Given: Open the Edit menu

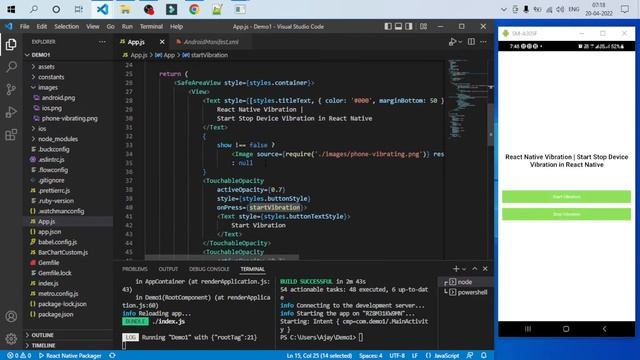Looking at the screenshot, I should (42, 27).
